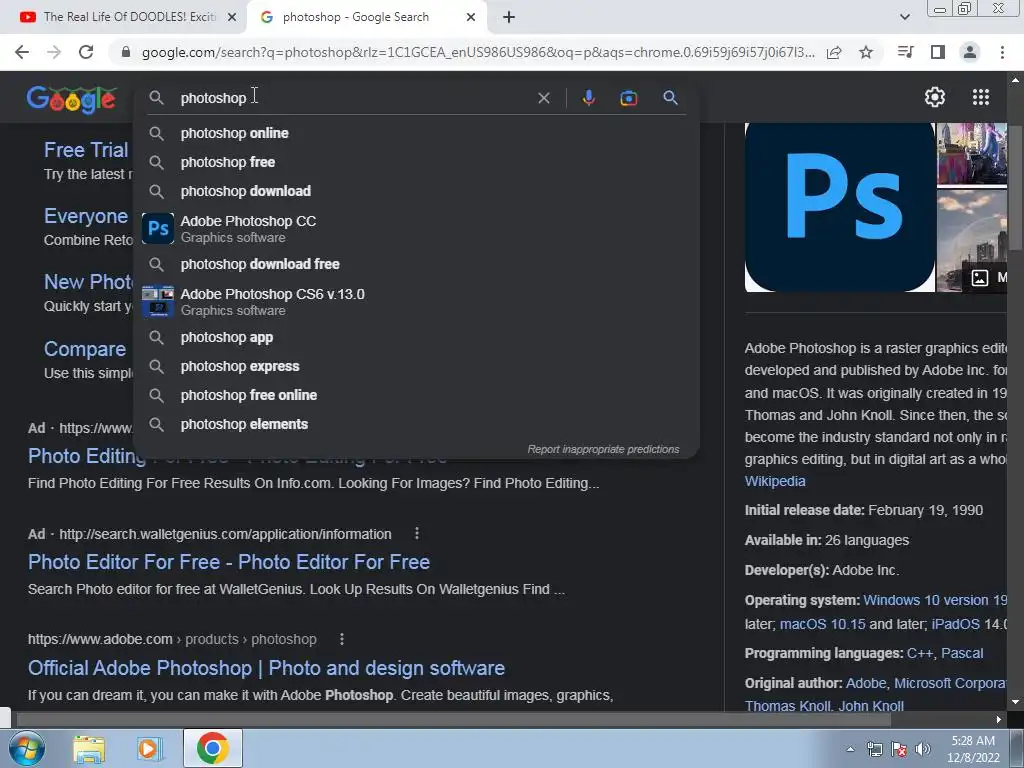Open the Free Trial sitelink
The image size is (1024, 768).
point(86,150)
